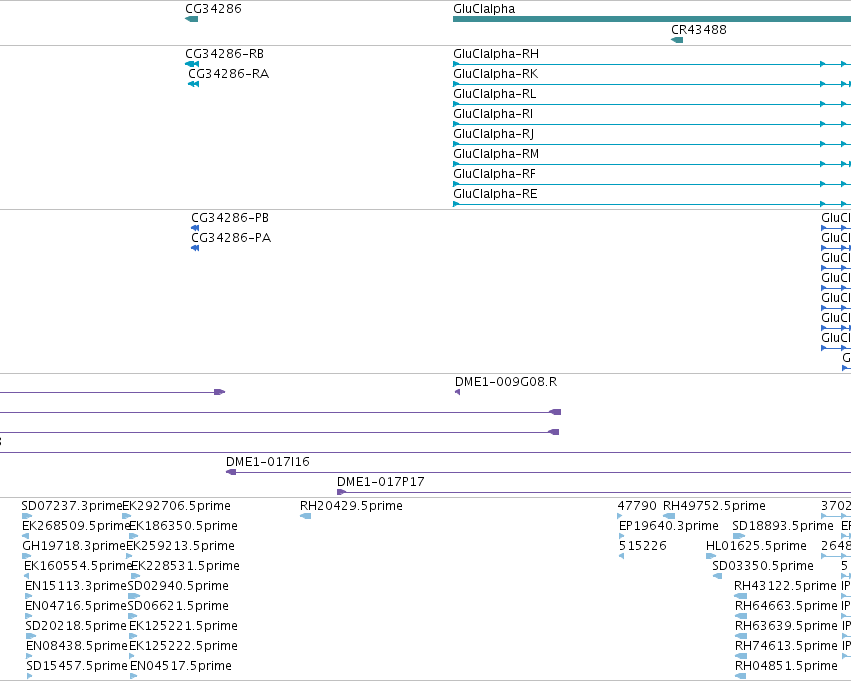Screen dimensions: 851x681
Task: Click the SD03350.5prime EST label
Action: click(x=763, y=566)
